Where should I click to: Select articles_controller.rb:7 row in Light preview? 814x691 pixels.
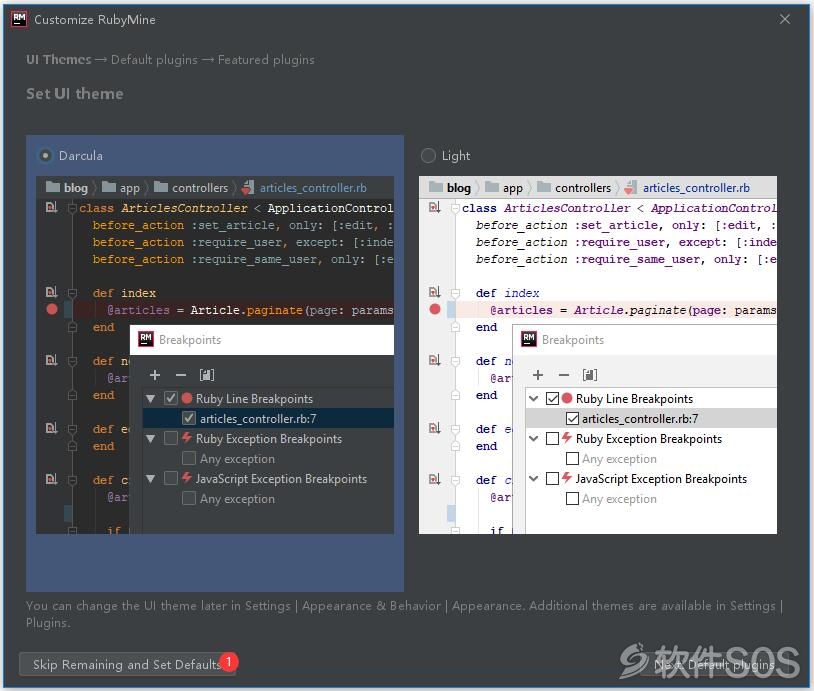pos(651,418)
